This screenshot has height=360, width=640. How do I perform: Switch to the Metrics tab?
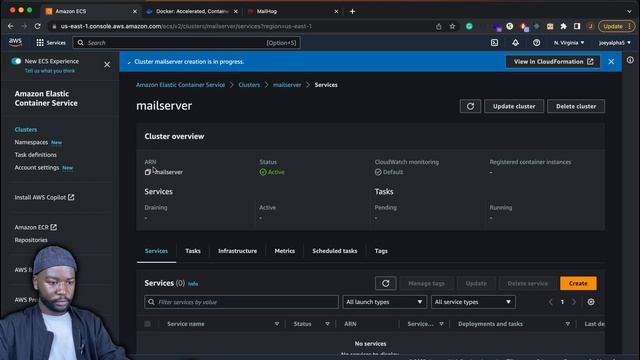(284, 251)
